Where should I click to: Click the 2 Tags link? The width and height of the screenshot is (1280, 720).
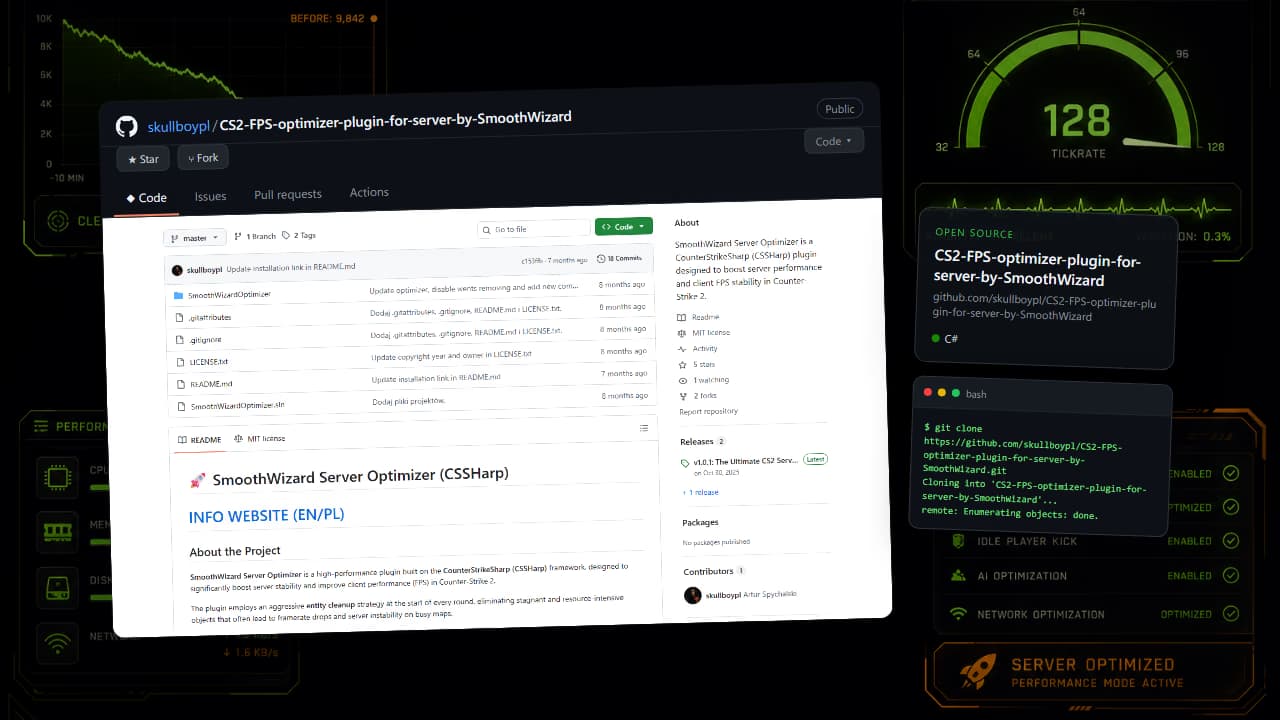coord(299,235)
